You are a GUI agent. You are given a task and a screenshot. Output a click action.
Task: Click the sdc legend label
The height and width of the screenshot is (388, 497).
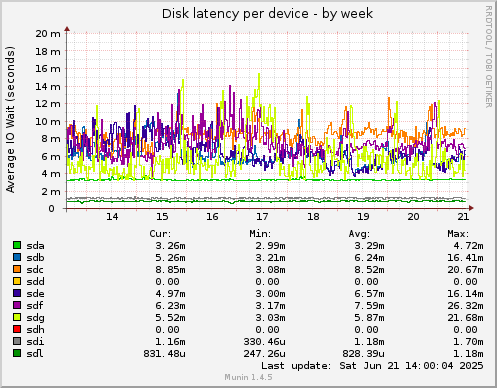35,270
